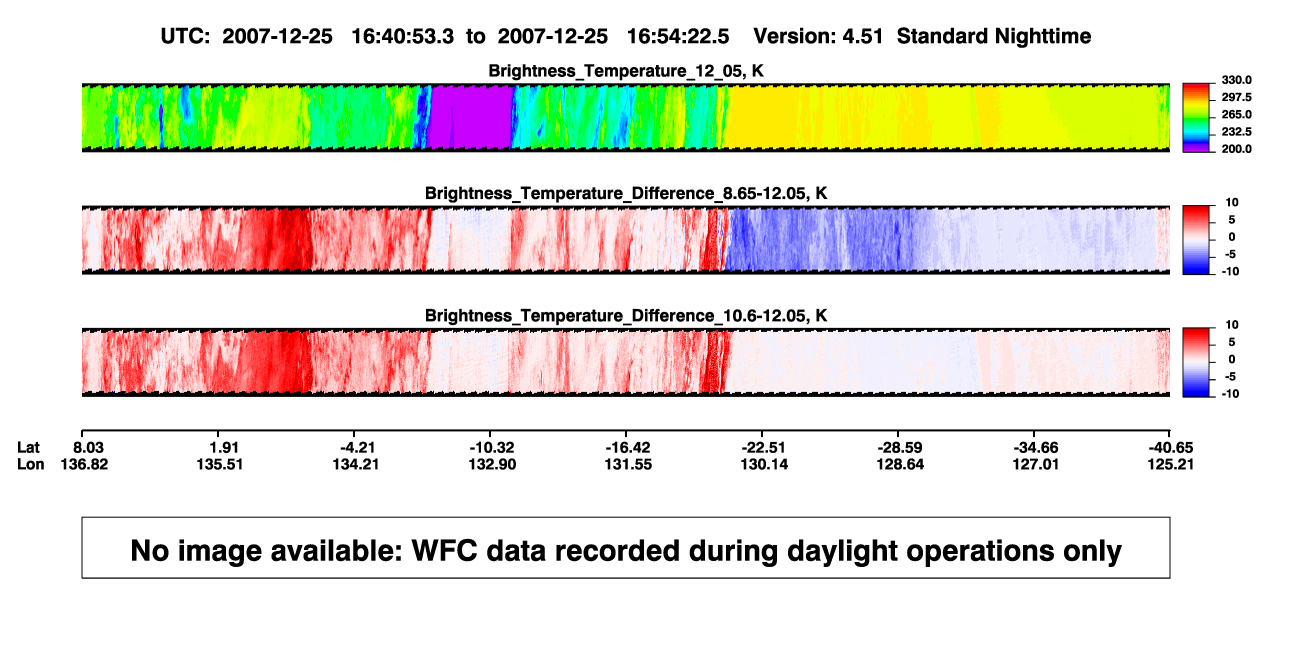Click the longitude value '125.21'

coord(1169,464)
